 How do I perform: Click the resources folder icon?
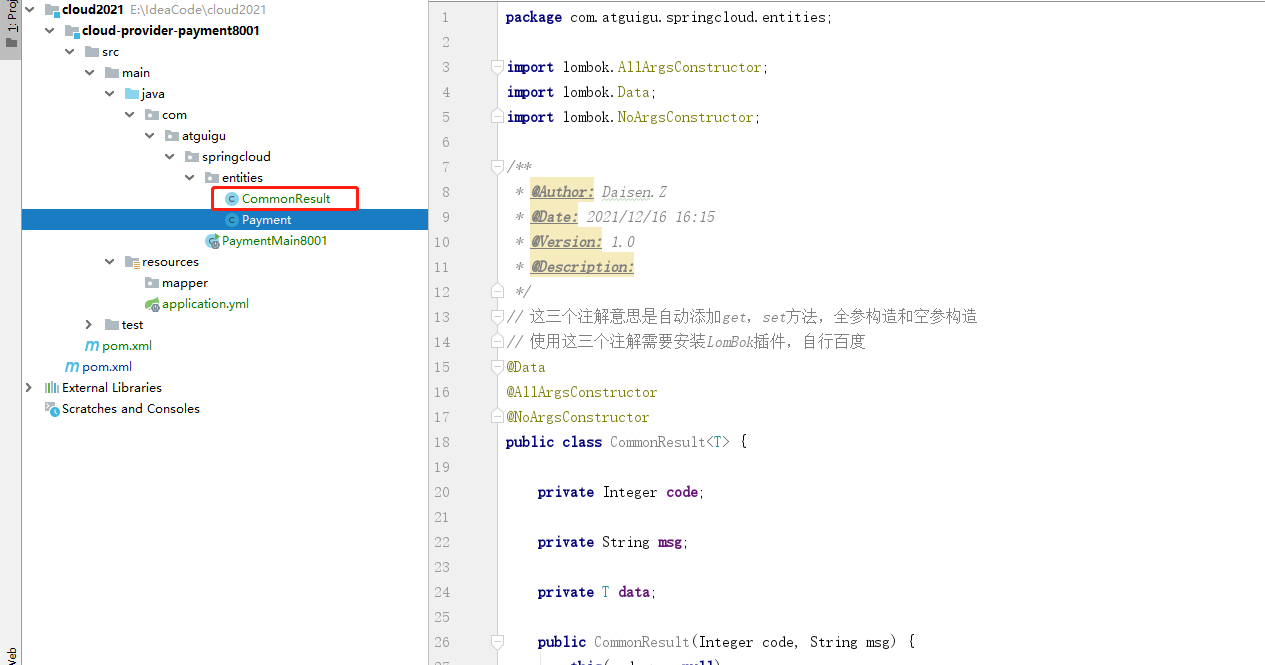[132, 261]
